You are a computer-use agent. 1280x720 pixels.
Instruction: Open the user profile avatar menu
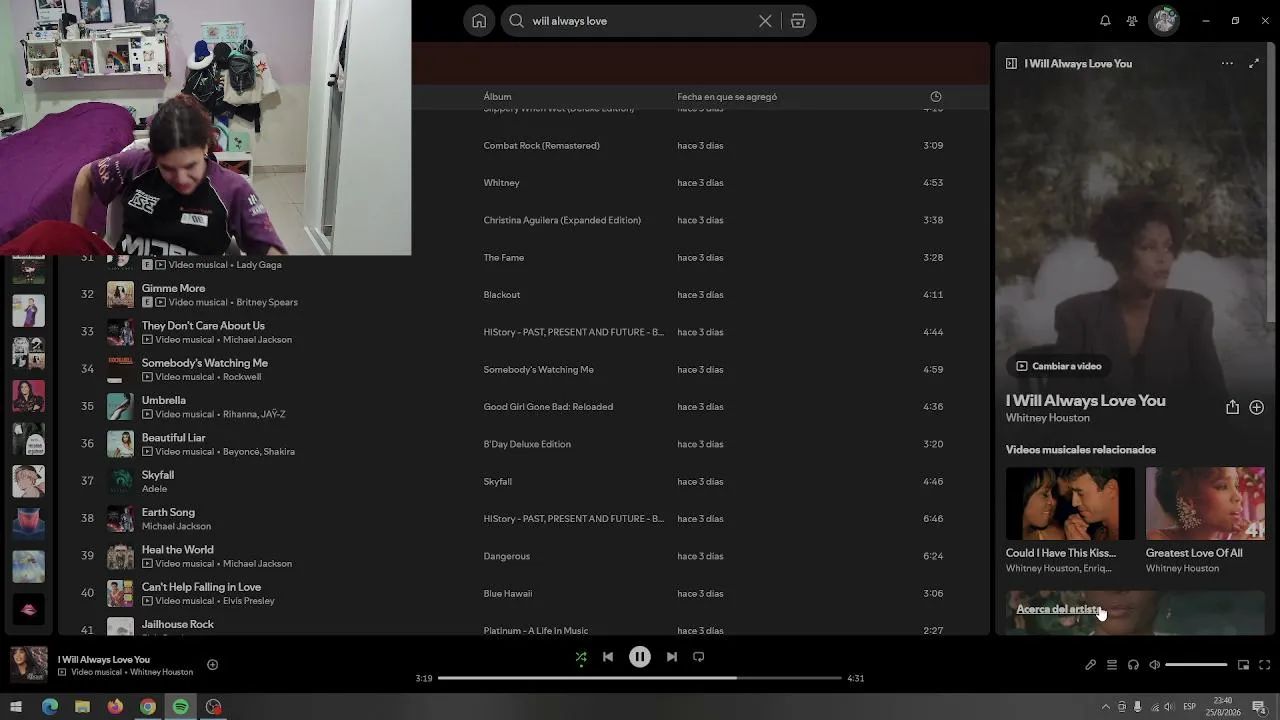click(1164, 21)
